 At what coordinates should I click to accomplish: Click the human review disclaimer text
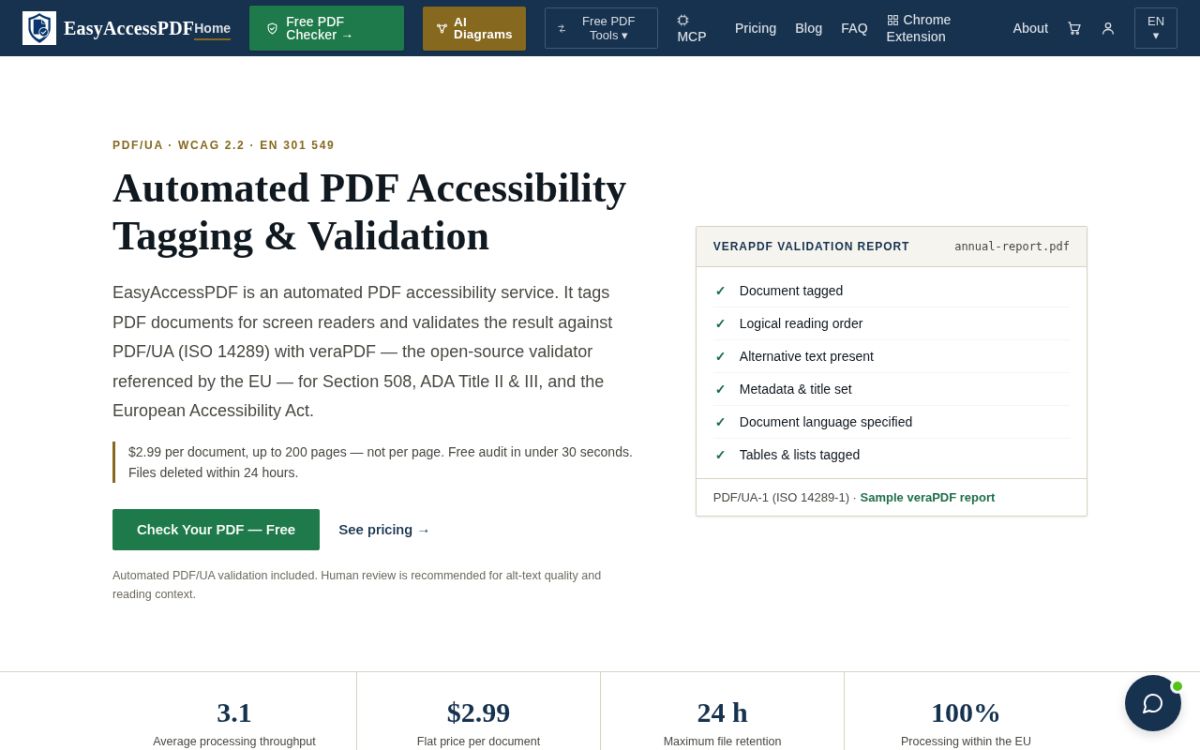[357, 584]
